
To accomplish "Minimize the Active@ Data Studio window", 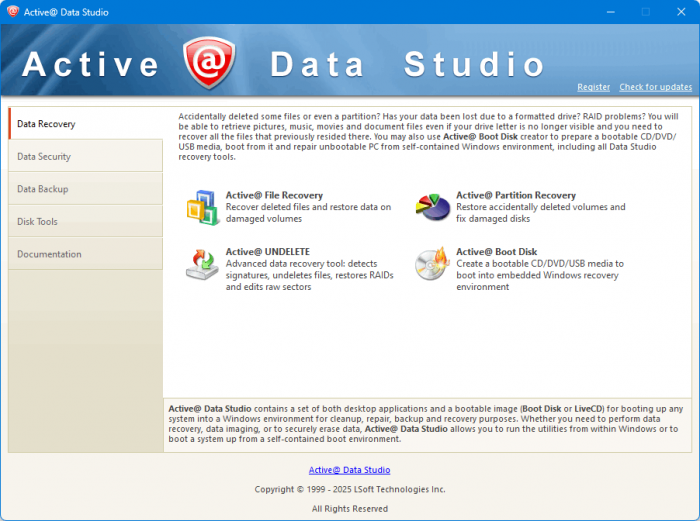I will [611, 12].
